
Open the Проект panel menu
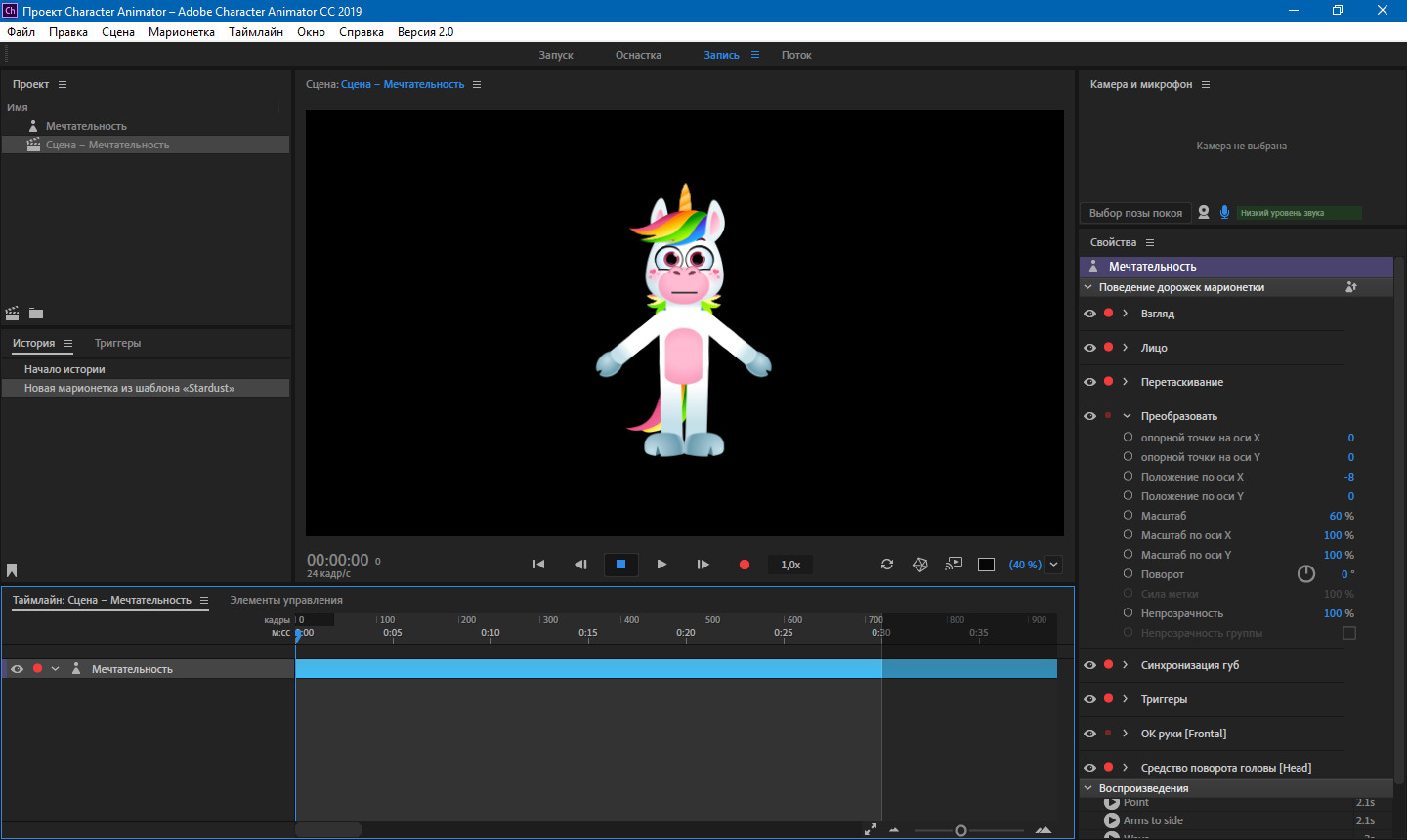click(x=63, y=84)
